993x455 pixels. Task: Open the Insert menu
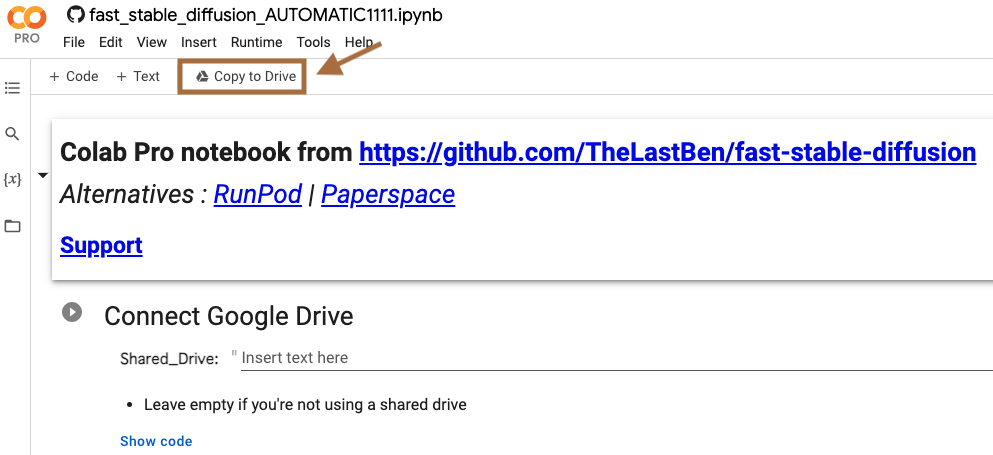point(199,42)
